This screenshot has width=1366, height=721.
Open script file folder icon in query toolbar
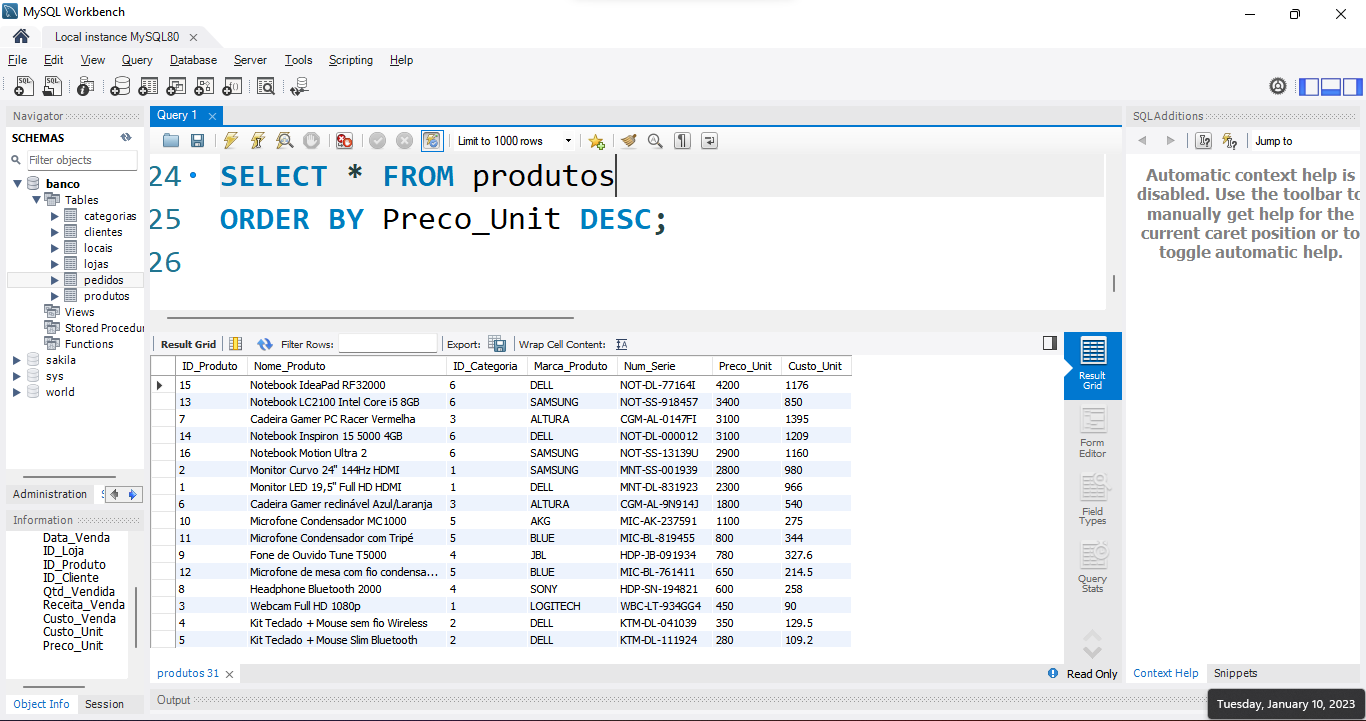click(x=171, y=141)
